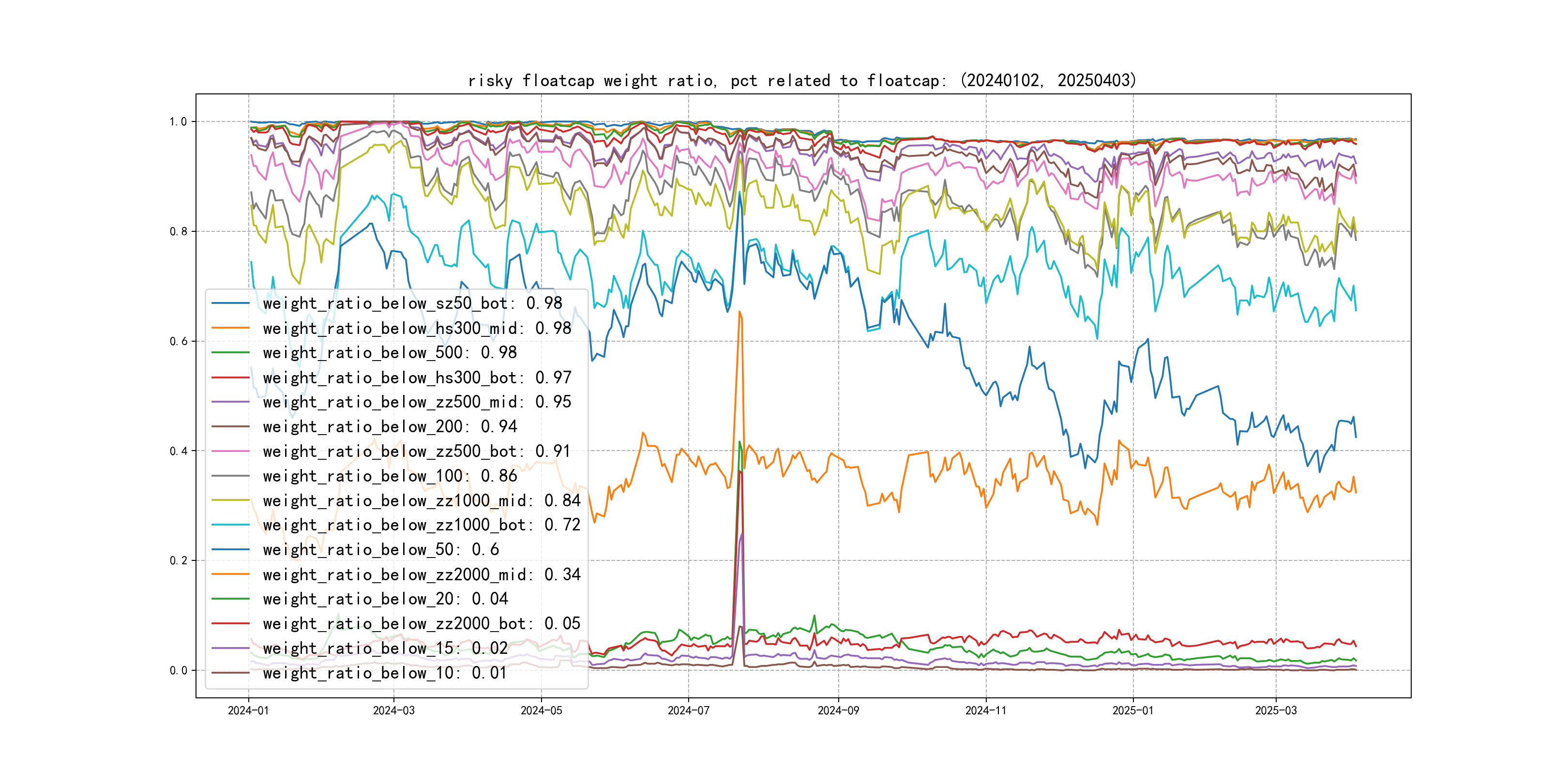1568x784 pixels.
Task: Click red line swatch for hs300_bot legend
Action: click(230, 377)
